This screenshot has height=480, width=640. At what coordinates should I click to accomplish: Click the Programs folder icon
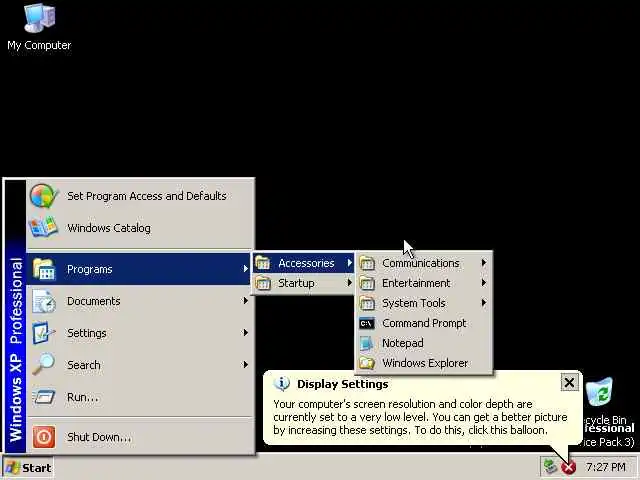click(44, 269)
